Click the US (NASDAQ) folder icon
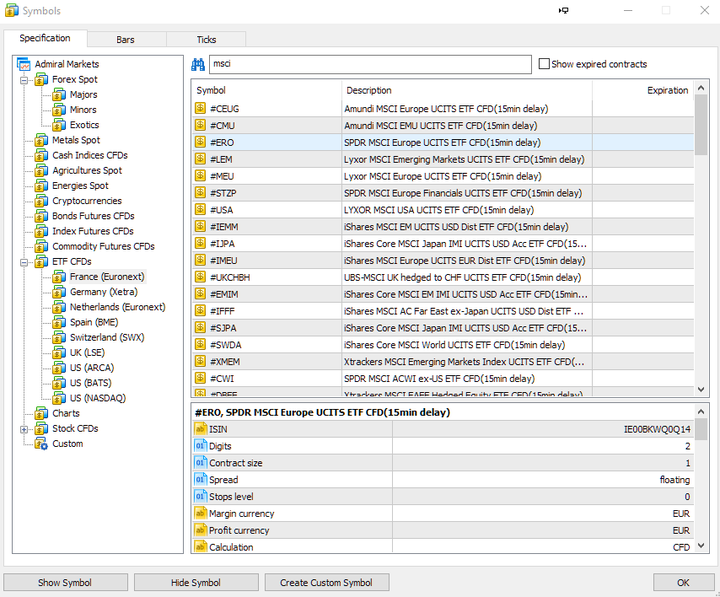Image resolution: width=720 pixels, height=597 pixels. (x=59, y=398)
